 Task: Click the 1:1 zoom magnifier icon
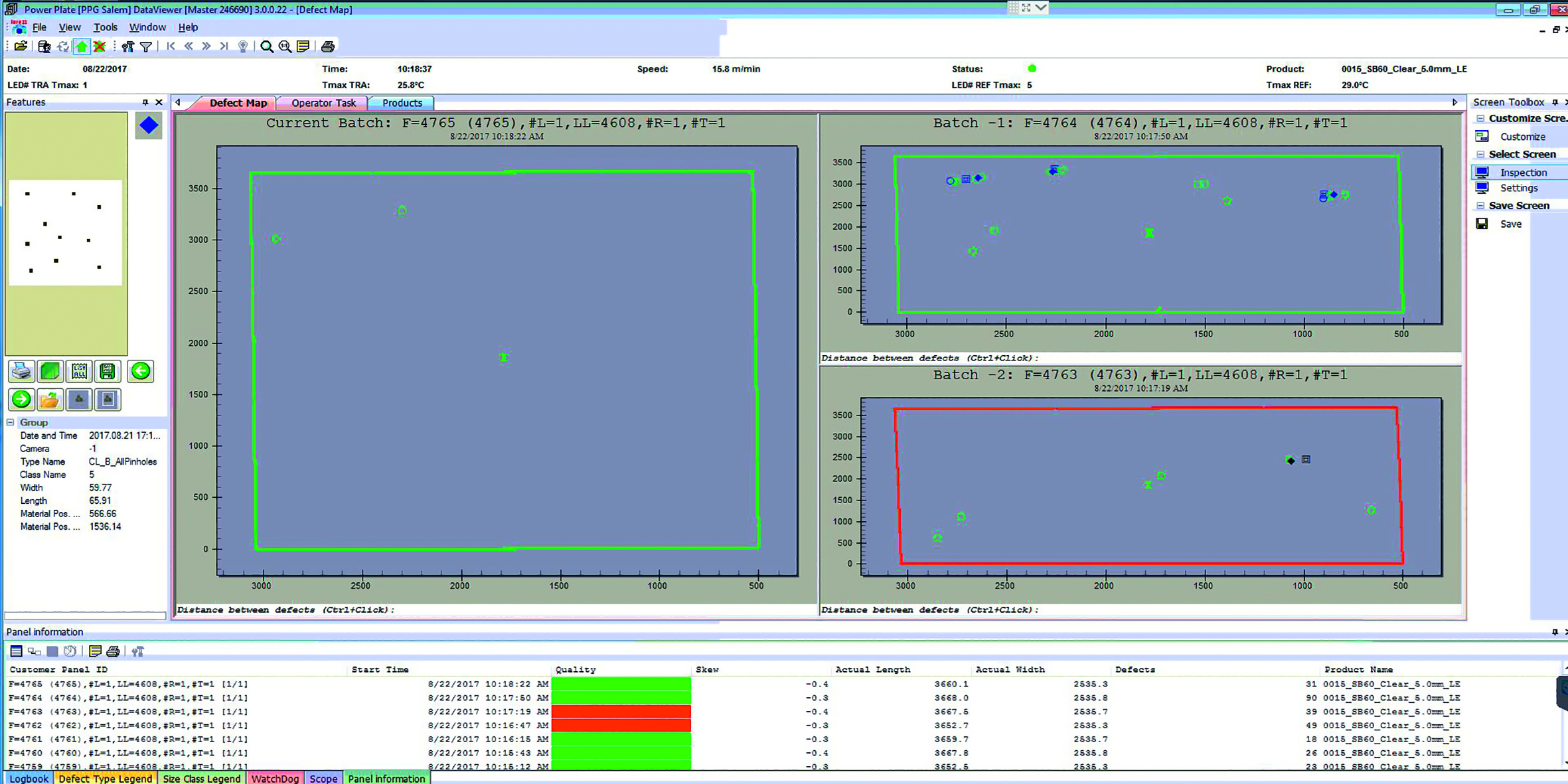point(285,46)
